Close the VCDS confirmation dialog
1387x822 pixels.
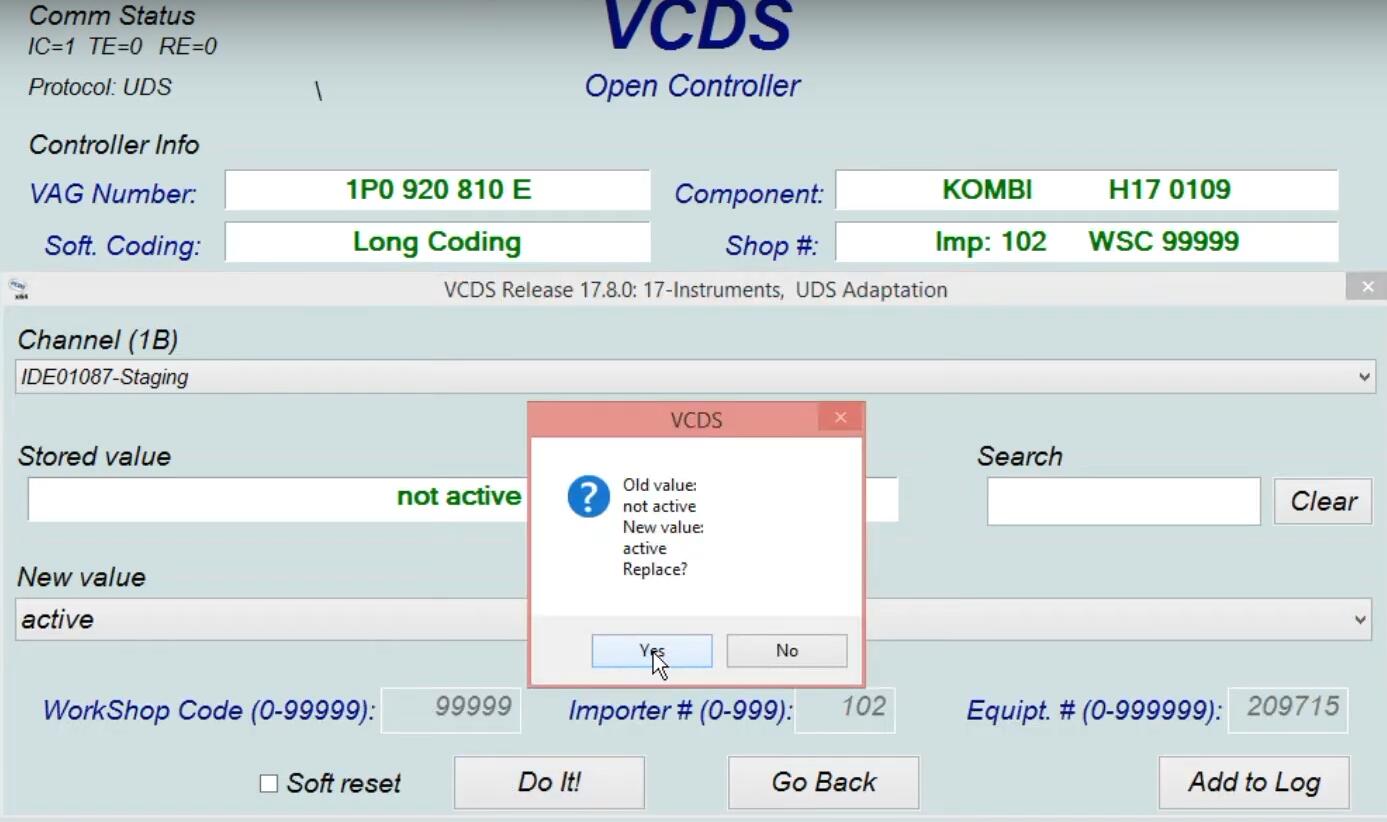click(x=840, y=418)
